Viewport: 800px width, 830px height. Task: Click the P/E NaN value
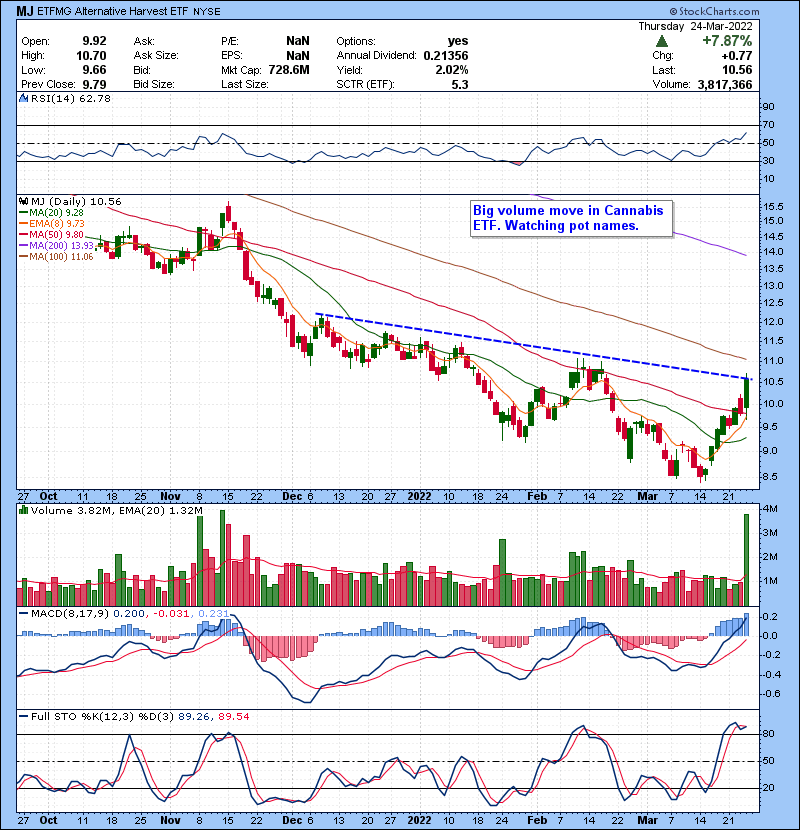click(298, 41)
